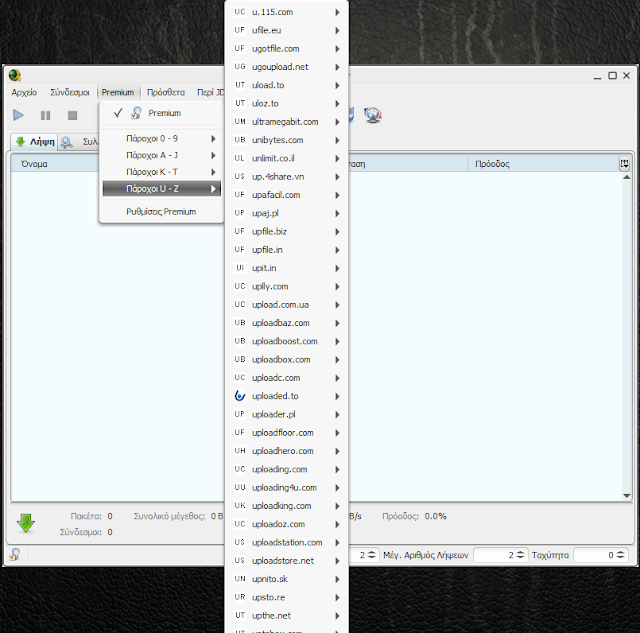
Task: Click the download list scrollbar up arrow
Action: click(x=627, y=177)
